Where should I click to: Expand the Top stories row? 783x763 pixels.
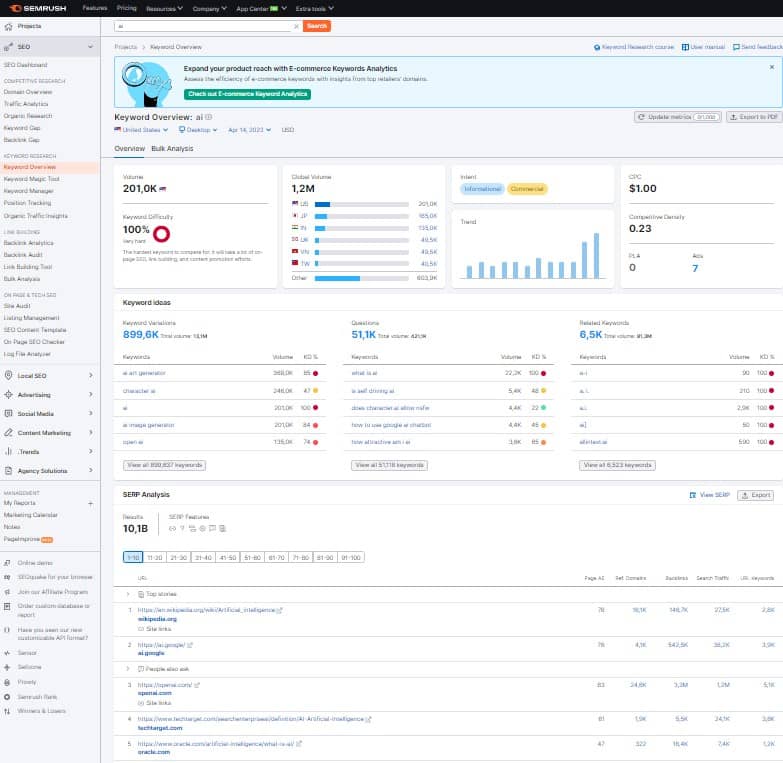(x=128, y=594)
